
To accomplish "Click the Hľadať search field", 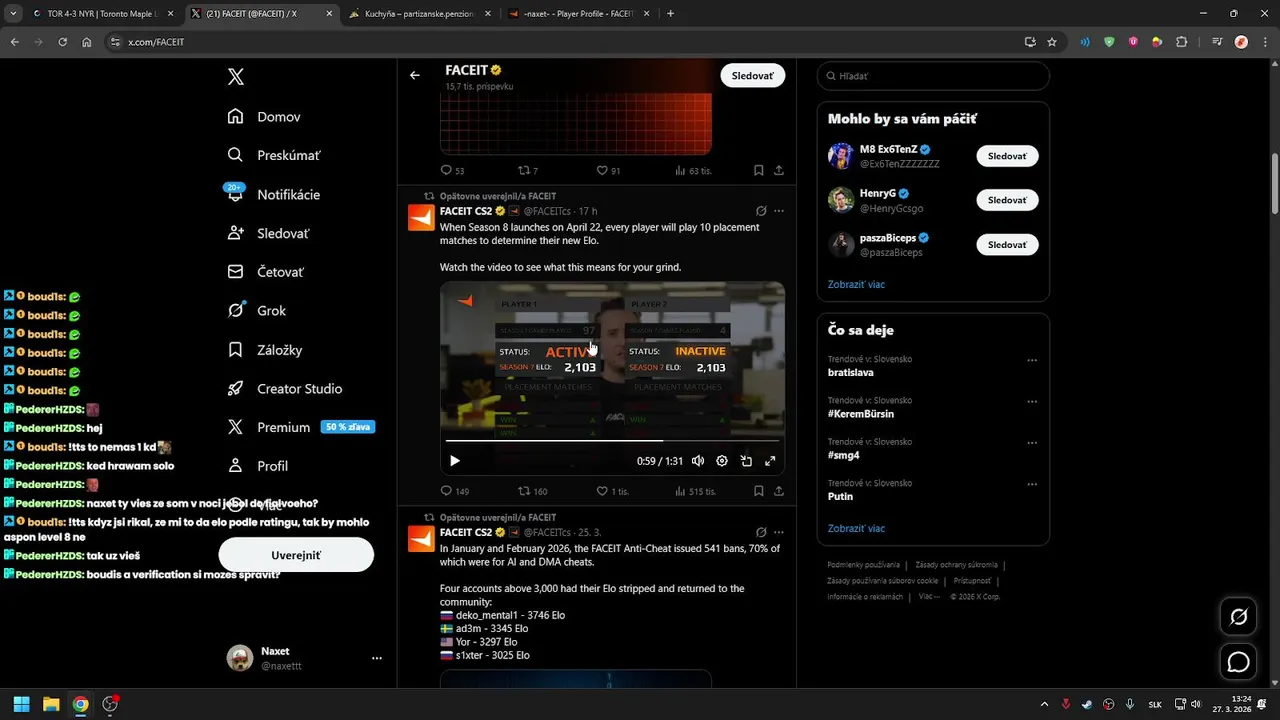I will point(933,76).
